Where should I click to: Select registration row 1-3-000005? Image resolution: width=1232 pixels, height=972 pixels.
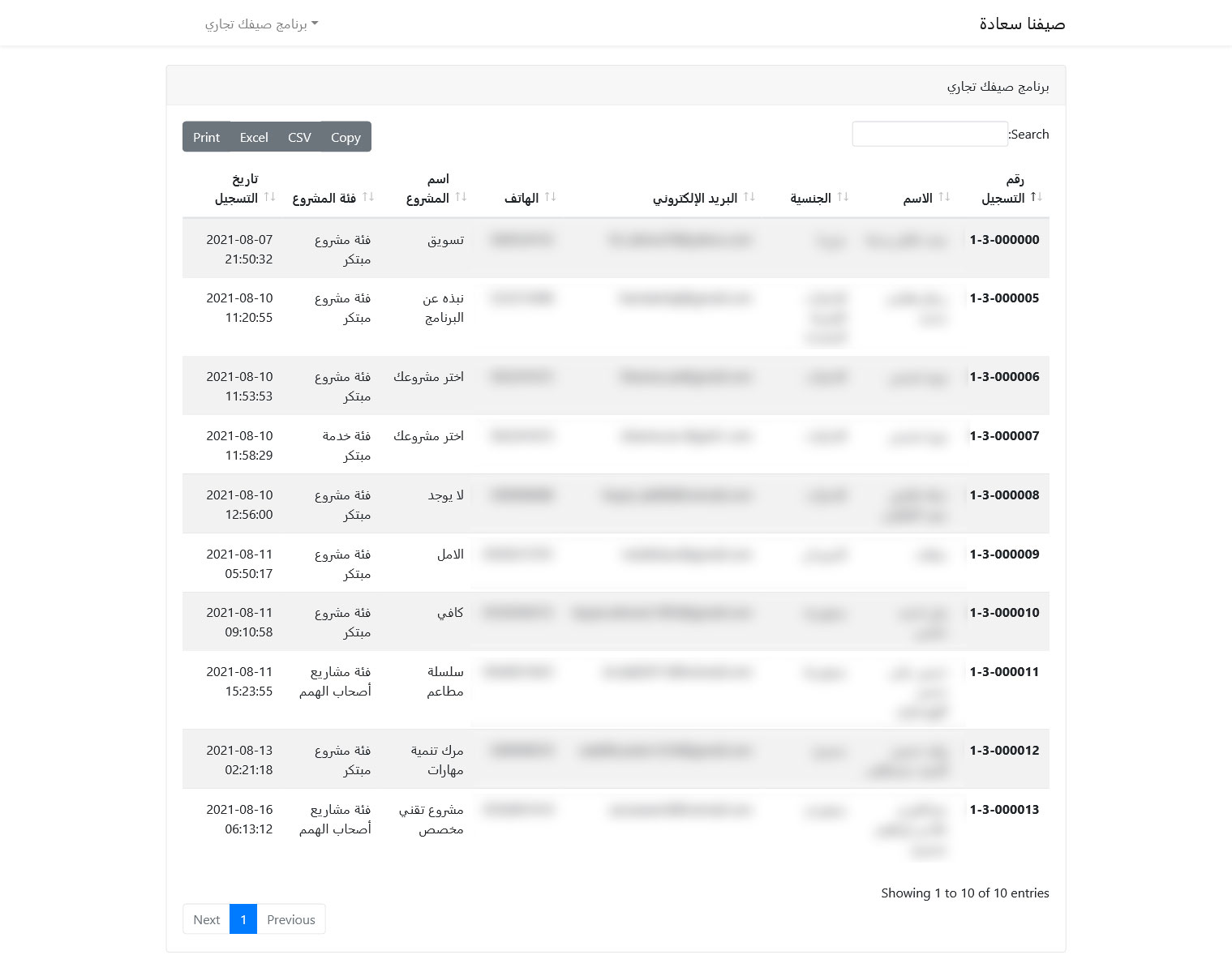click(x=616, y=317)
